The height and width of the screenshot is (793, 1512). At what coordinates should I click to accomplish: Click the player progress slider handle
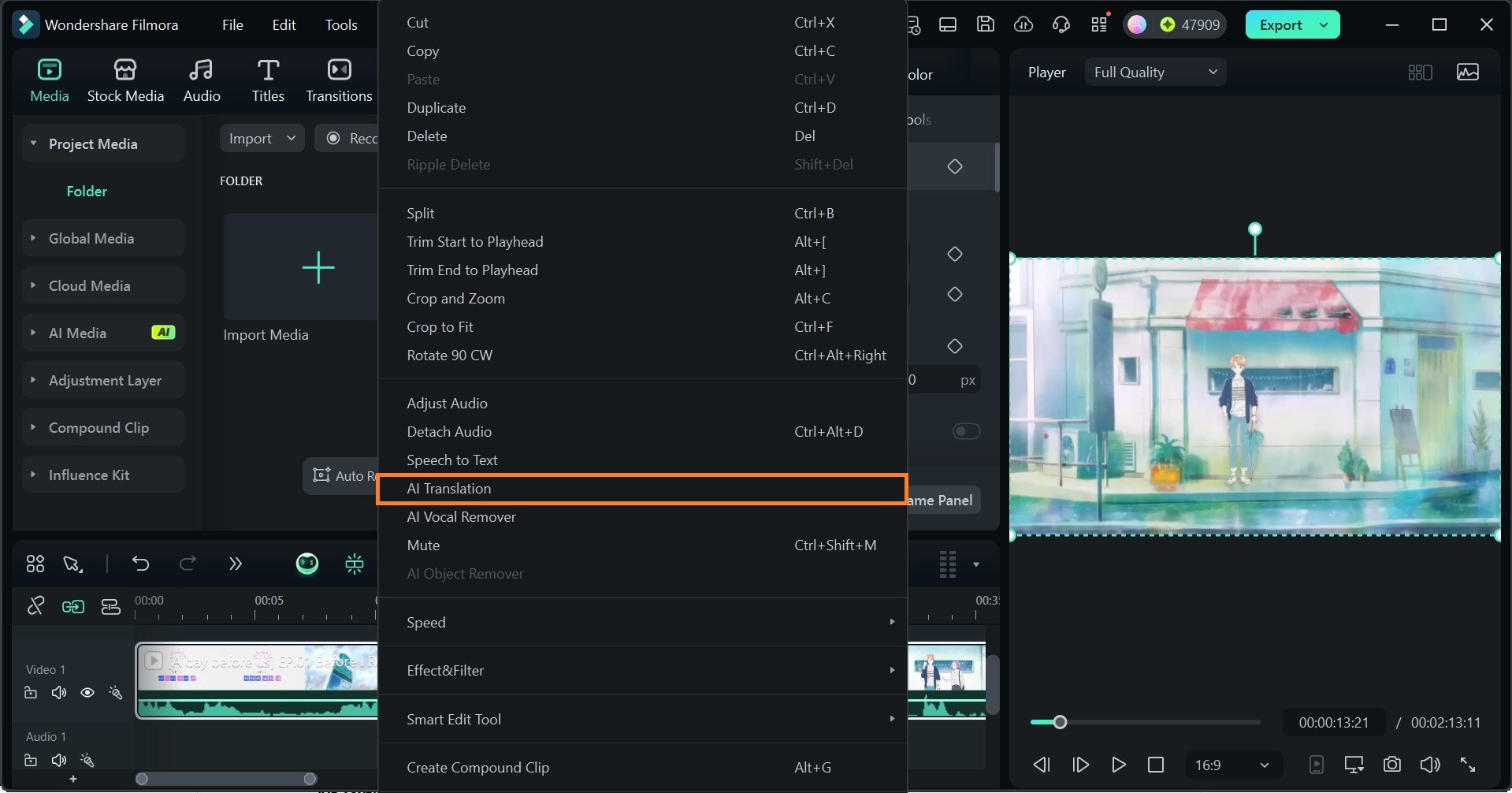click(1061, 722)
